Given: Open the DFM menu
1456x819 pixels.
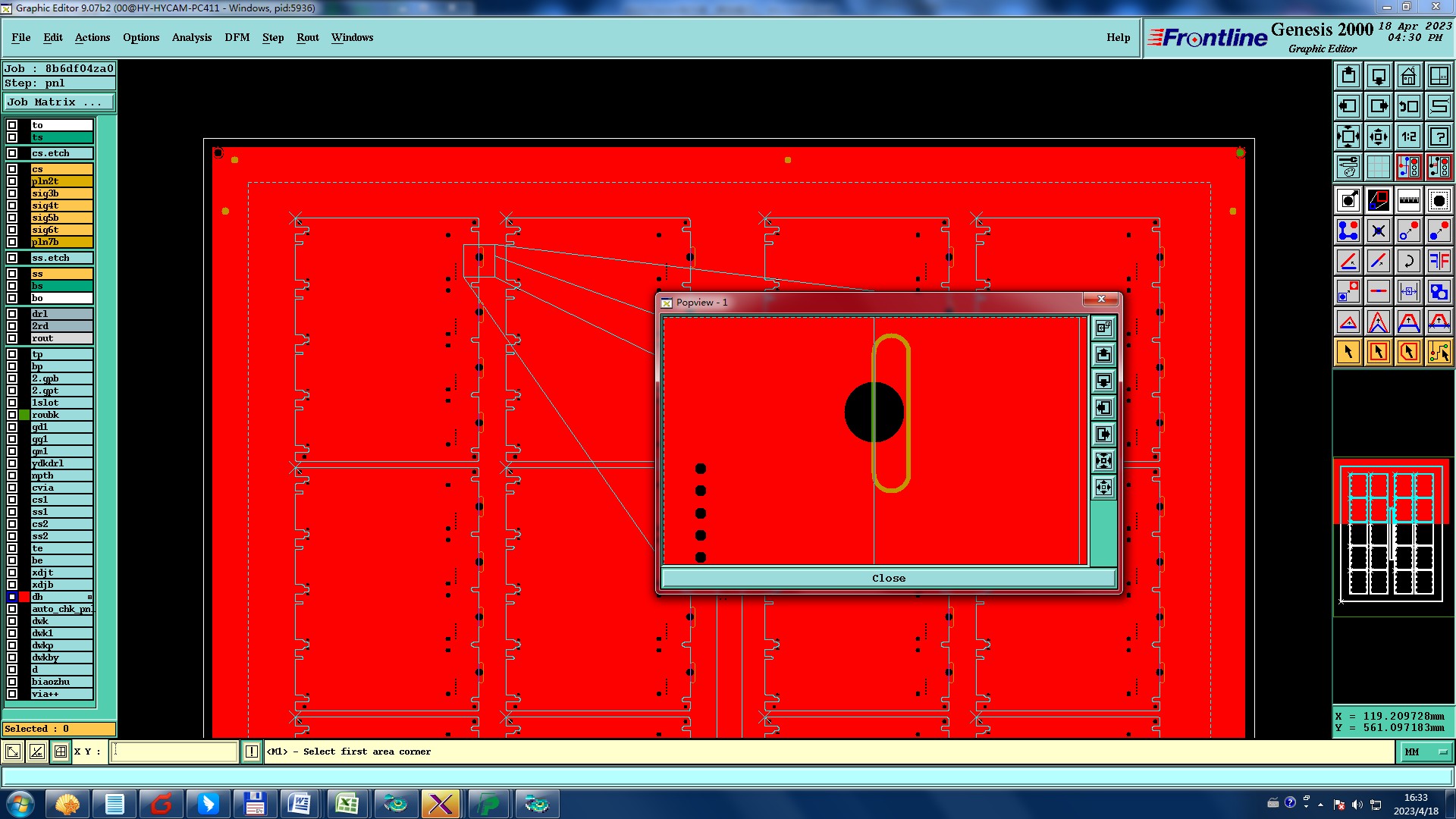Looking at the screenshot, I should 237,37.
